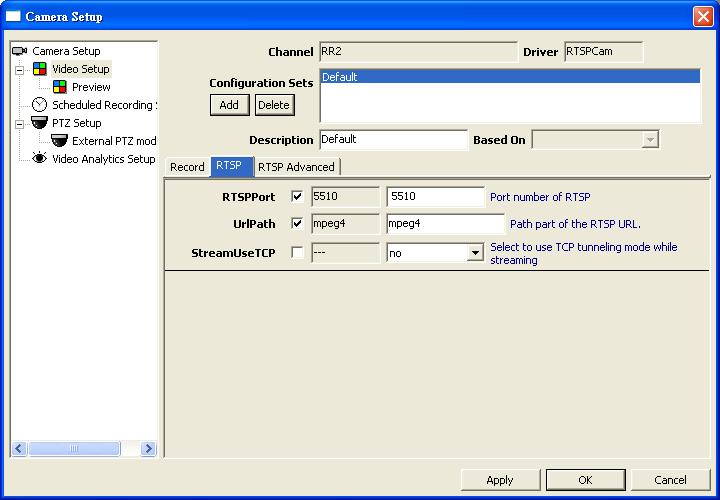Uncheck the UrlPath checkbox

point(297,224)
